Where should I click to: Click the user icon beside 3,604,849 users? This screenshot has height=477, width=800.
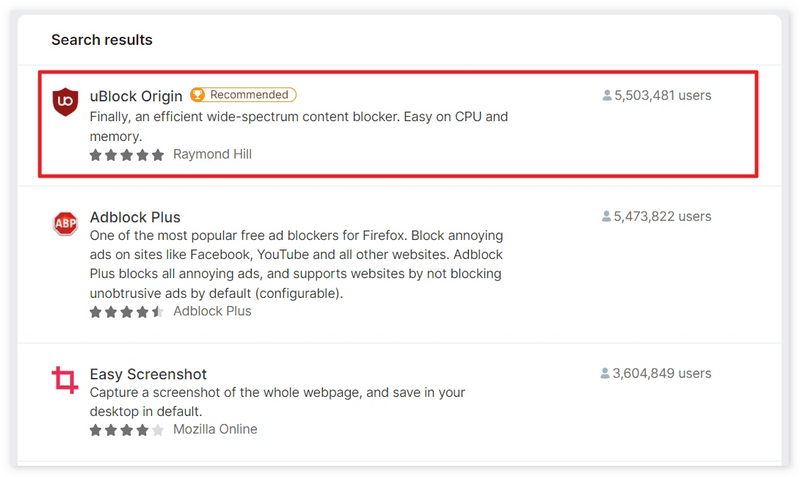tap(606, 373)
